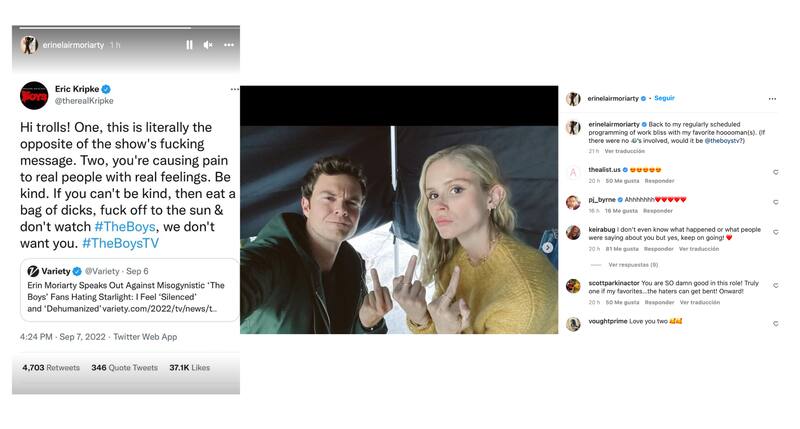
Task: Click the story progress bar at top
Action: pyautogui.click(x=126, y=28)
